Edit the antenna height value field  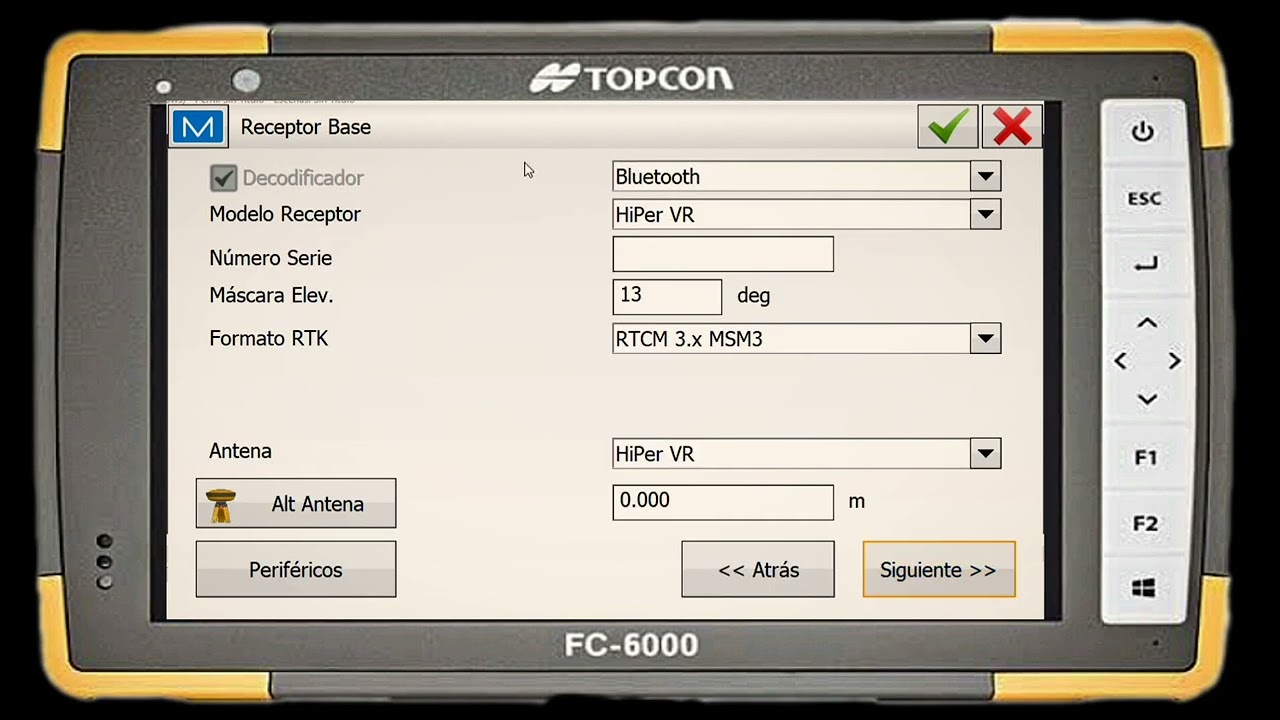(723, 502)
